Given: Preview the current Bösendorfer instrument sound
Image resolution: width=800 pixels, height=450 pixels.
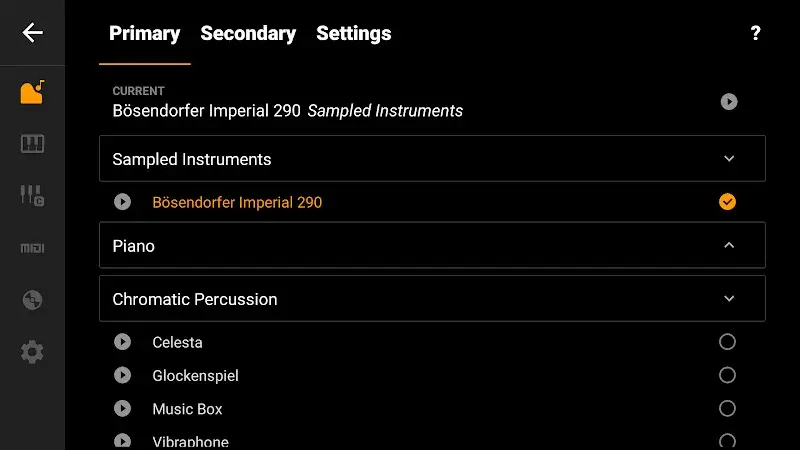Looking at the screenshot, I should [729, 101].
